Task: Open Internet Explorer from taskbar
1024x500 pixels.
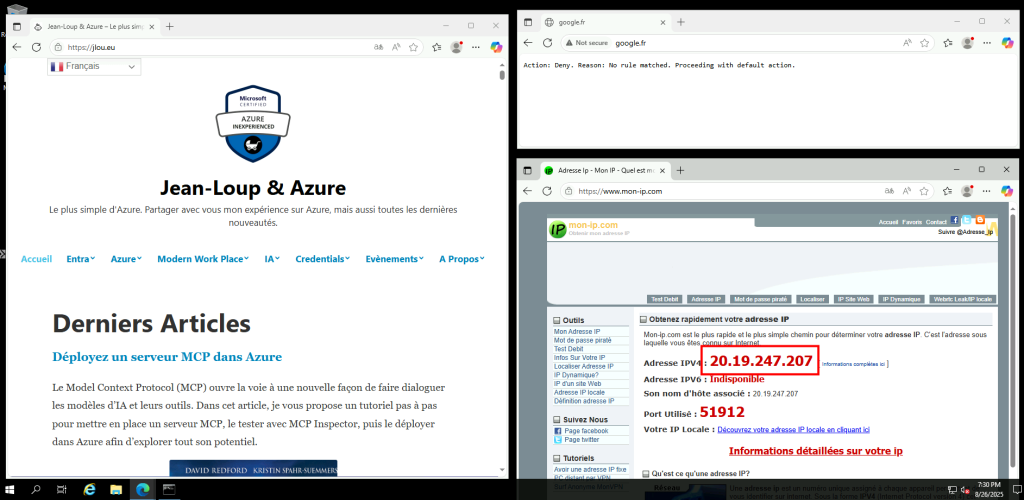Action: coord(89,489)
